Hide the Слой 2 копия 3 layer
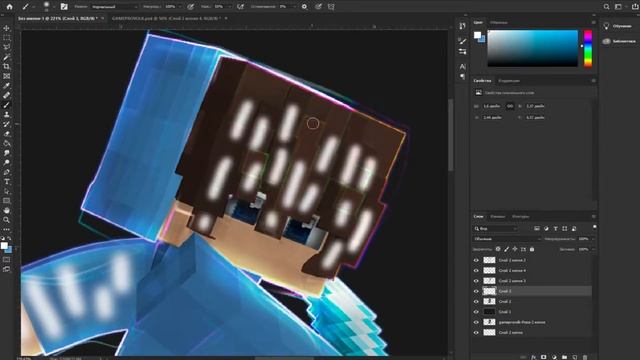 476,281
